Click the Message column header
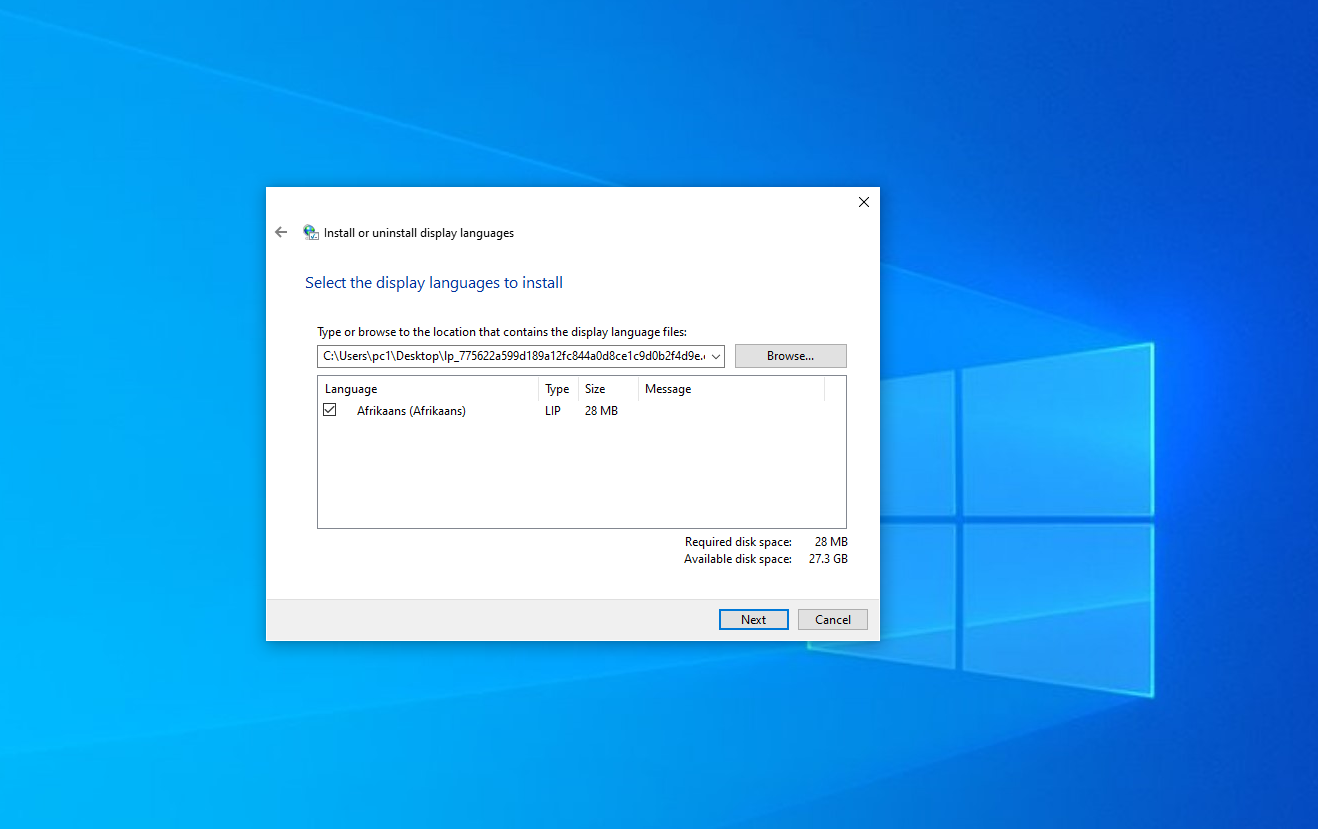The image size is (1318, 829). click(x=731, y=389)
